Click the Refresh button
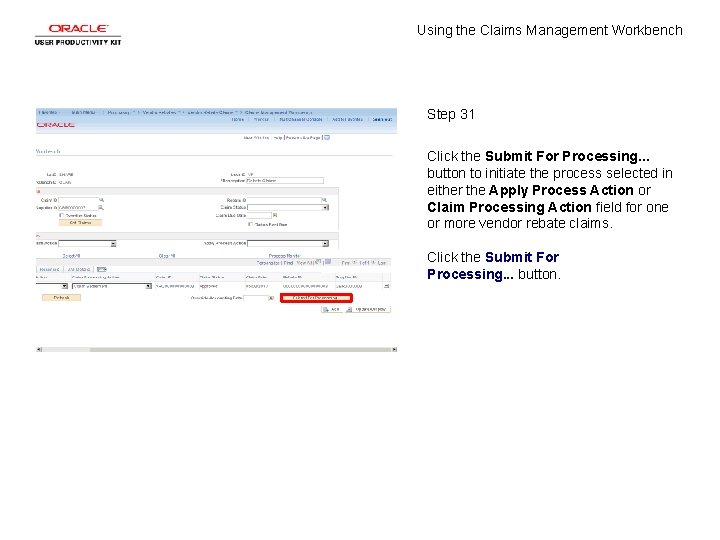The height and width of the screenshot is (540, 720). [x=62, y=298]
